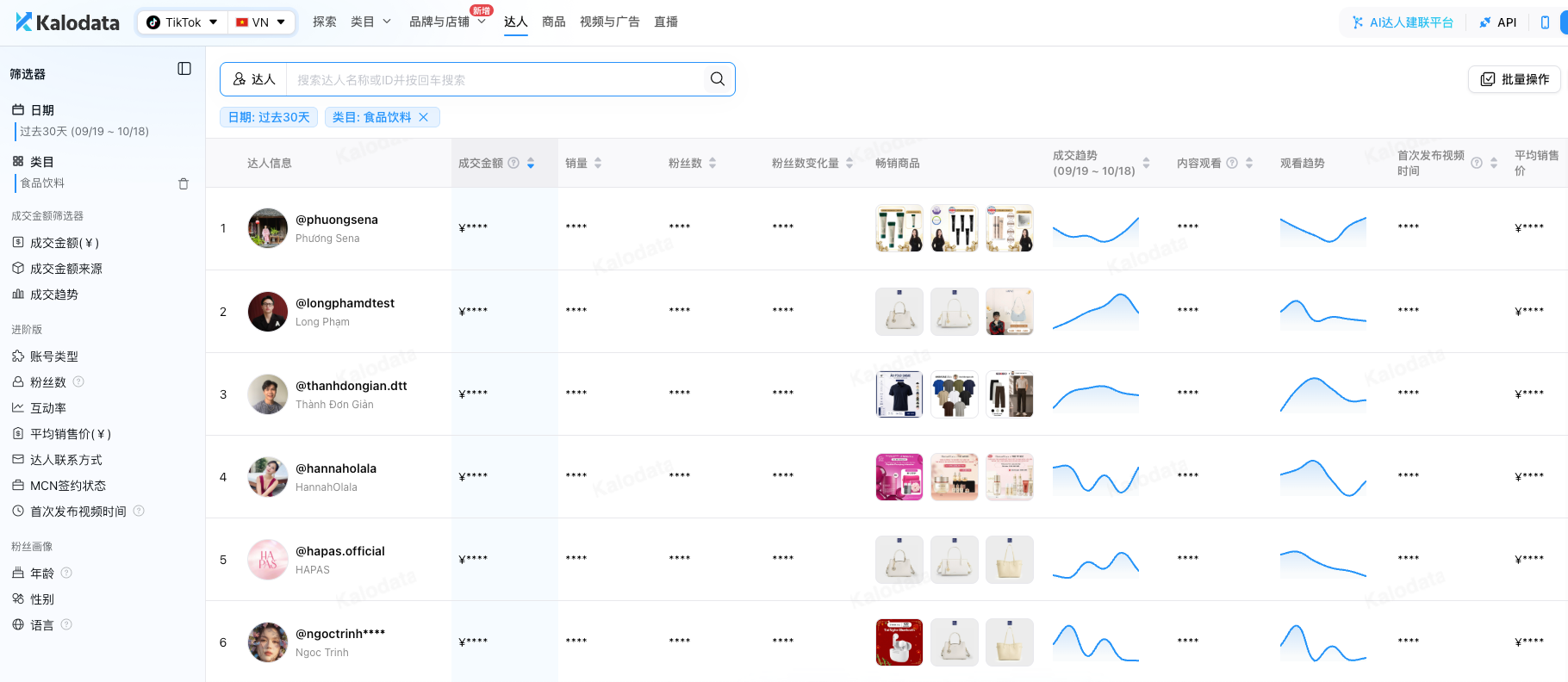Click @longphamdtest avatar image
Viewport: 1568px width, 682px height.
point(268,312)
